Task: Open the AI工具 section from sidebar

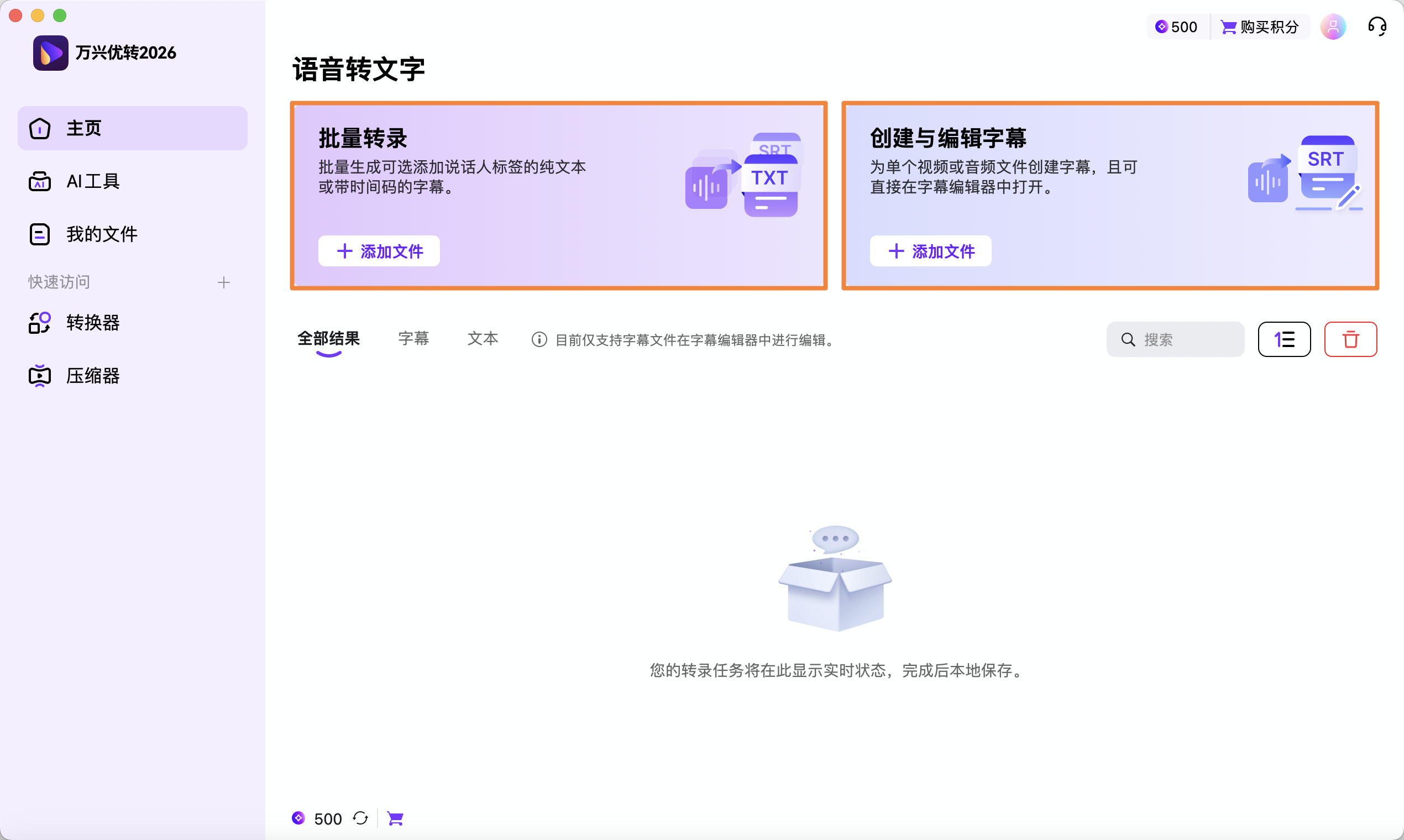Action: (93, 181)
